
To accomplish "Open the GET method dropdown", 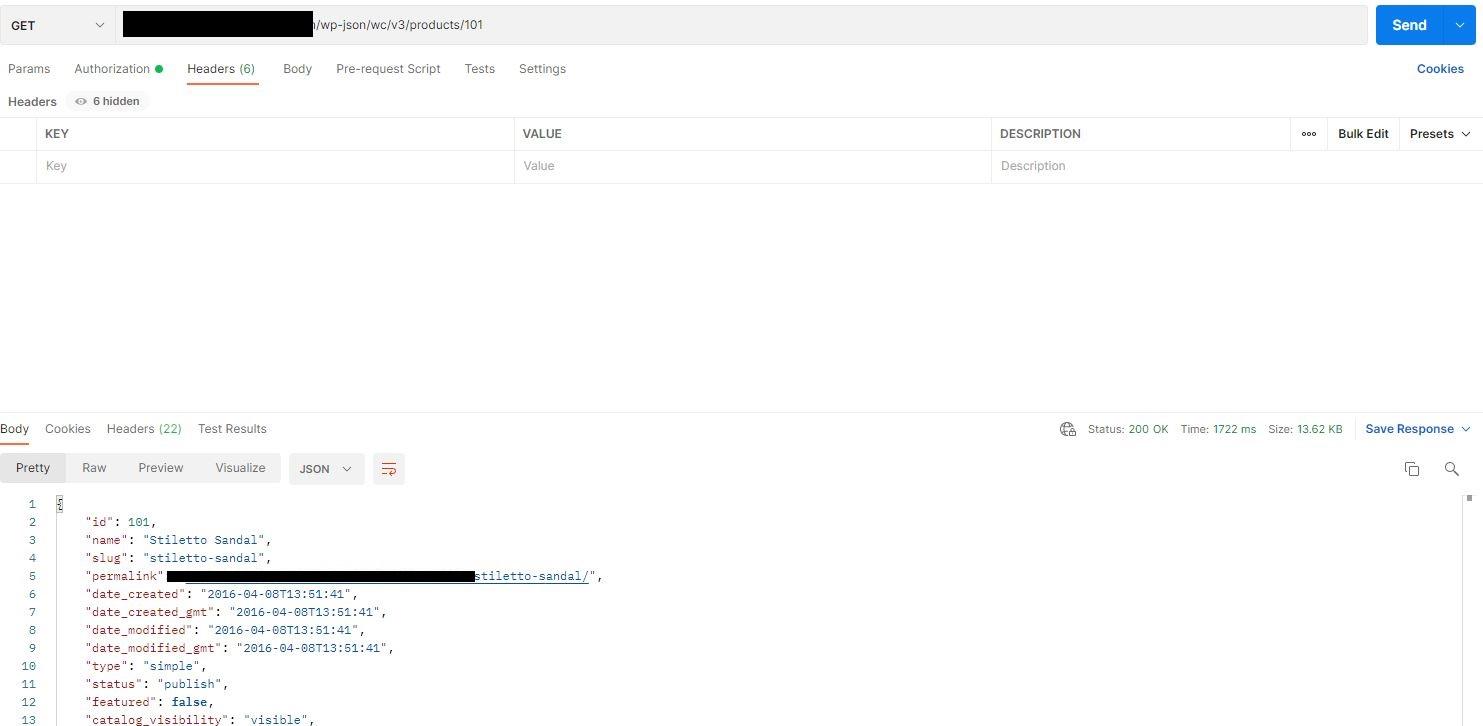I will pos(58,25).
